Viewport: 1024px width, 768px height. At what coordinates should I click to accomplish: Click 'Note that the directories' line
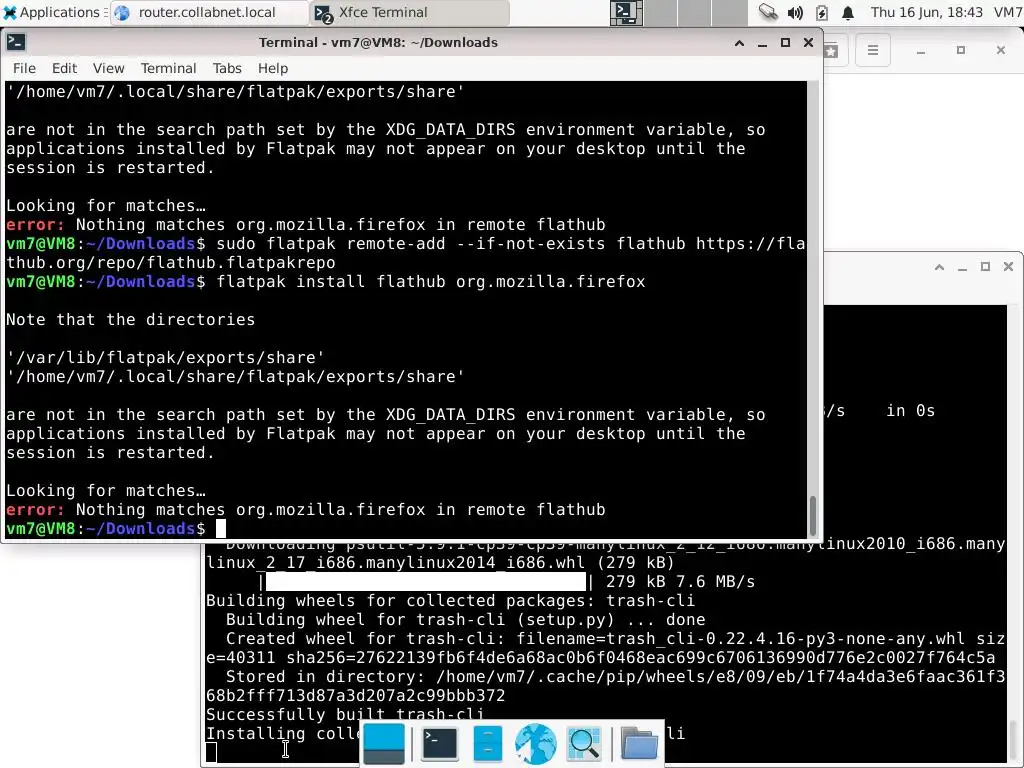tap(131, 319)
